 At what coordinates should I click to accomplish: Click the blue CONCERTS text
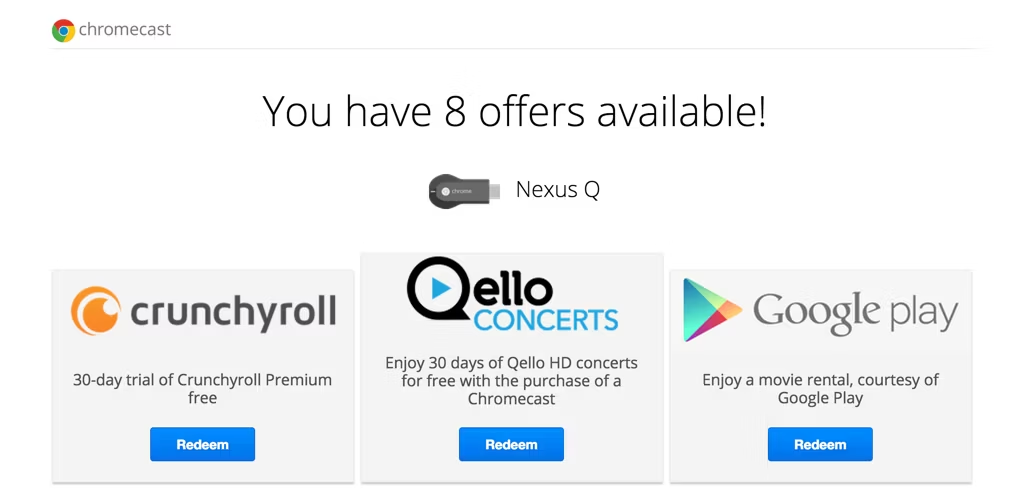(546, 320)
